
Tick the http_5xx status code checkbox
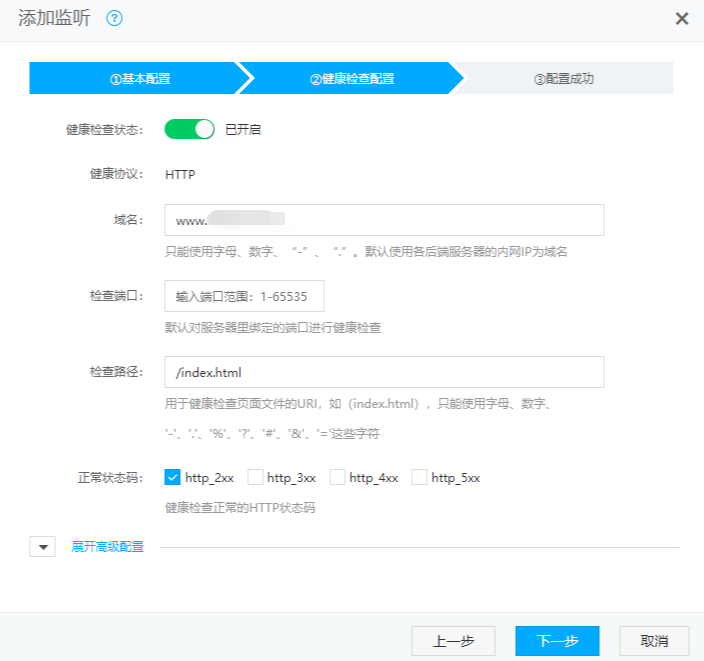419,477
